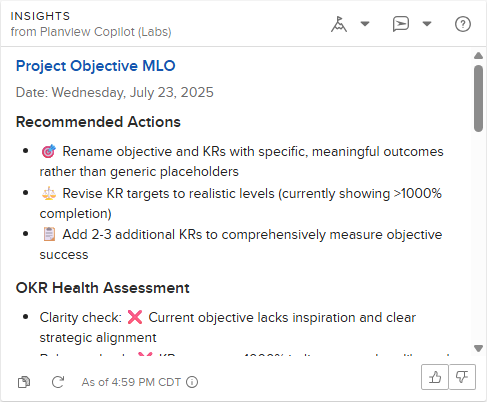Click the balance scale emoji icon
Screen dimensions: 487x402
(49, 194)
